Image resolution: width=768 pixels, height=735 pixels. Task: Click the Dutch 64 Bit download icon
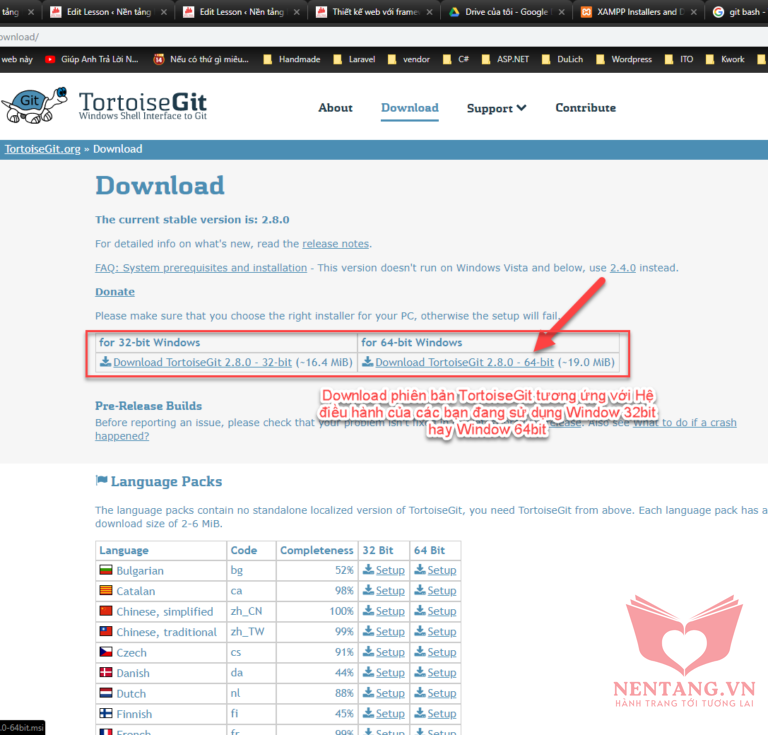419,694
